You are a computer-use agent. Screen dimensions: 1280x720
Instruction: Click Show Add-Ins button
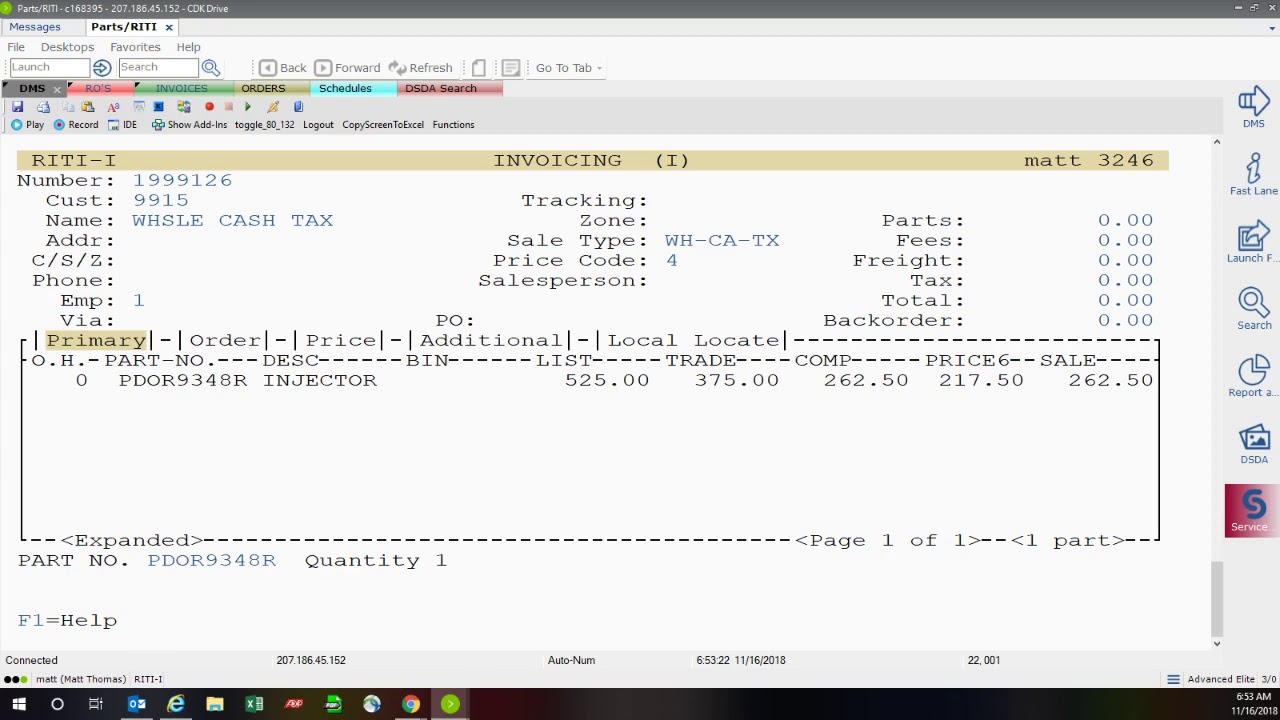pyautogui.click(x=189, y=125)
